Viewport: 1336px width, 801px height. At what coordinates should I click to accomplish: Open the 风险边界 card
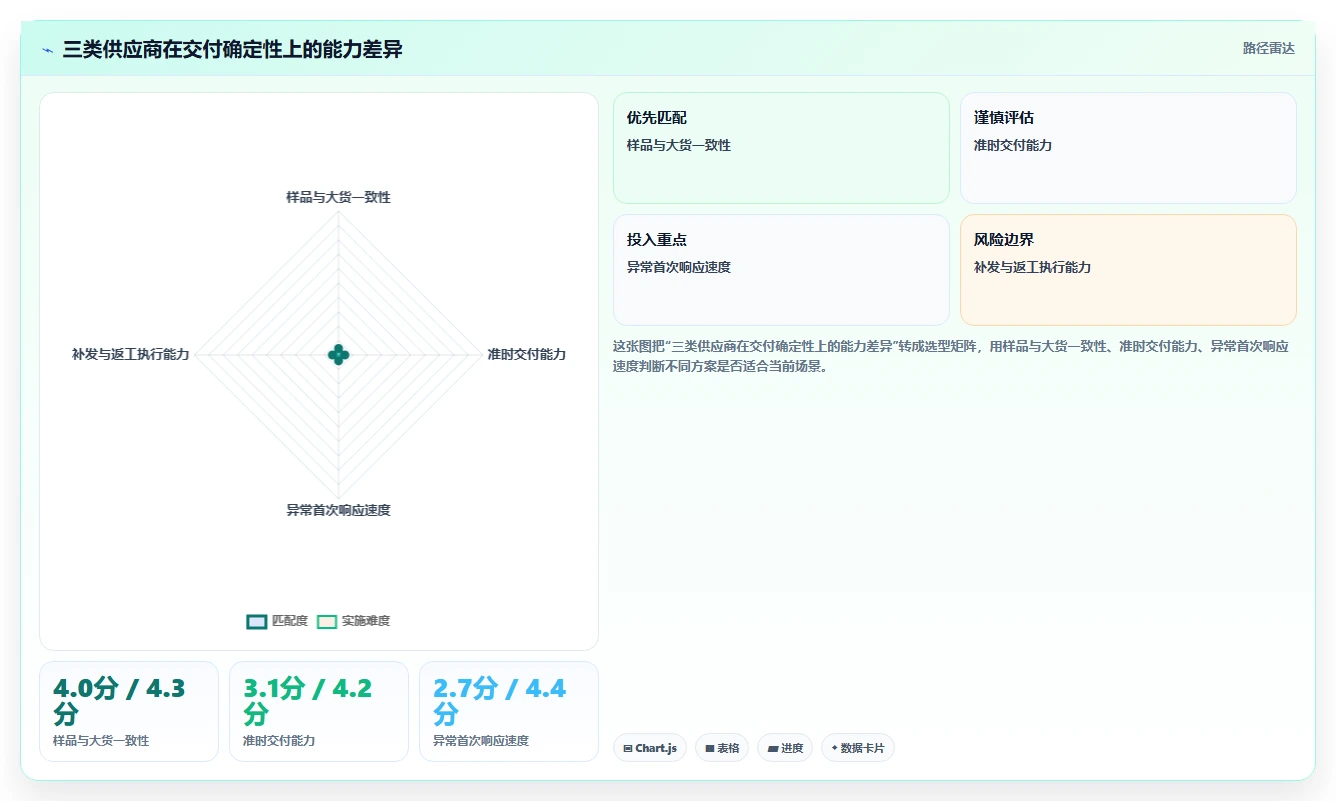1128,270
